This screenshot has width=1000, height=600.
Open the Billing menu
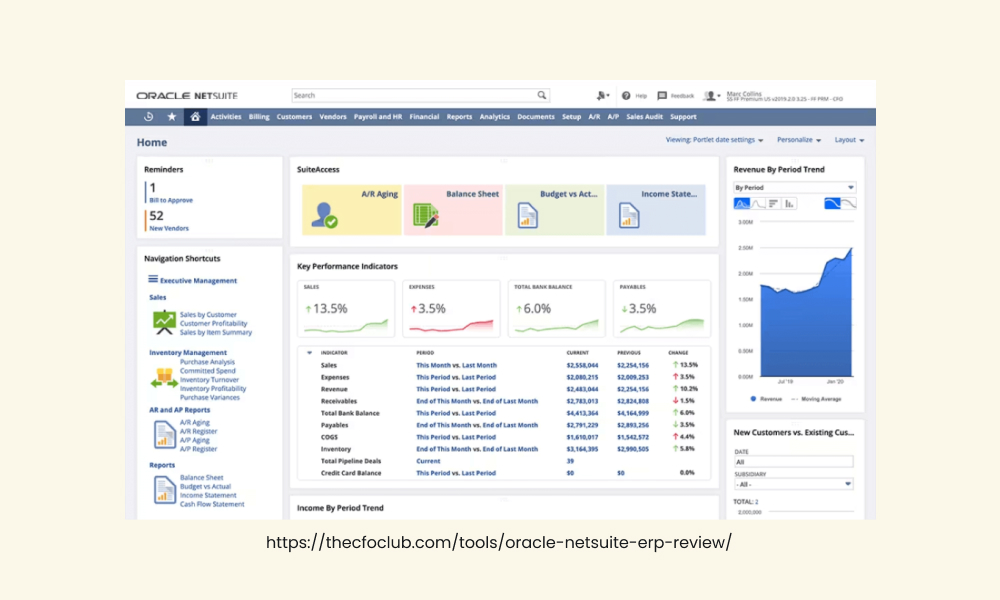(259, 117)
